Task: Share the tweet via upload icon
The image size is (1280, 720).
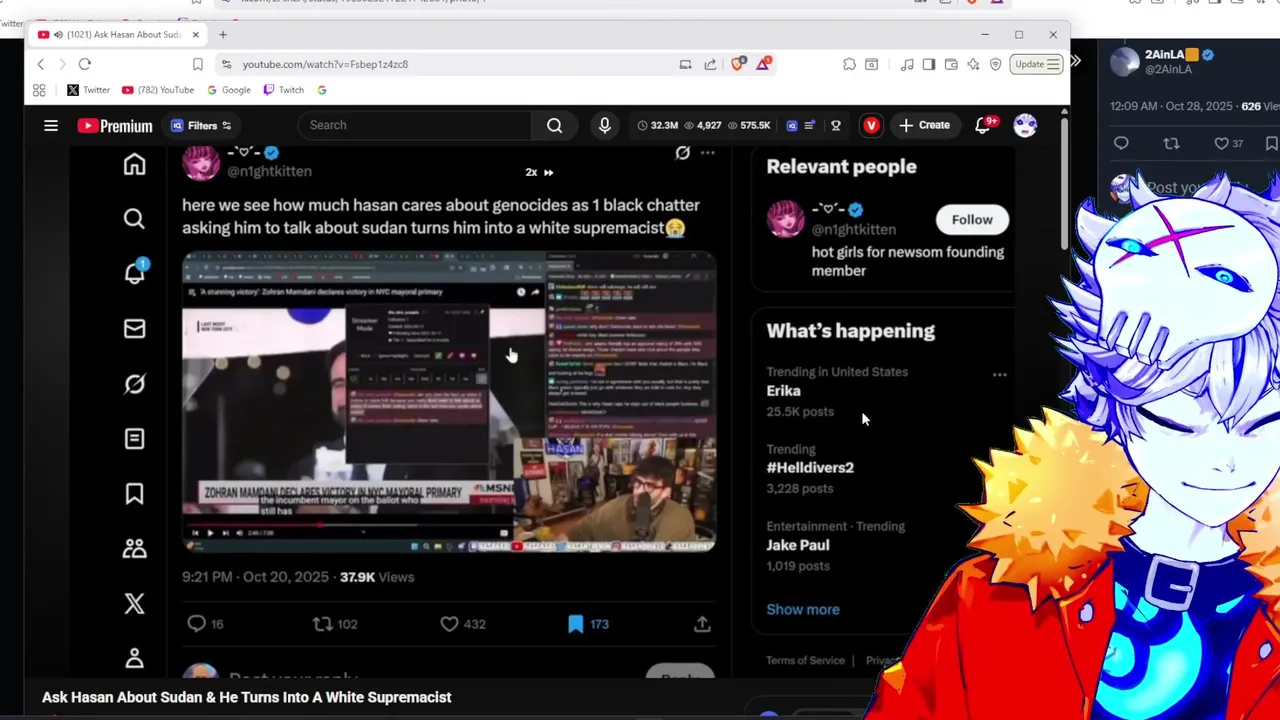Action: [702, 624]
